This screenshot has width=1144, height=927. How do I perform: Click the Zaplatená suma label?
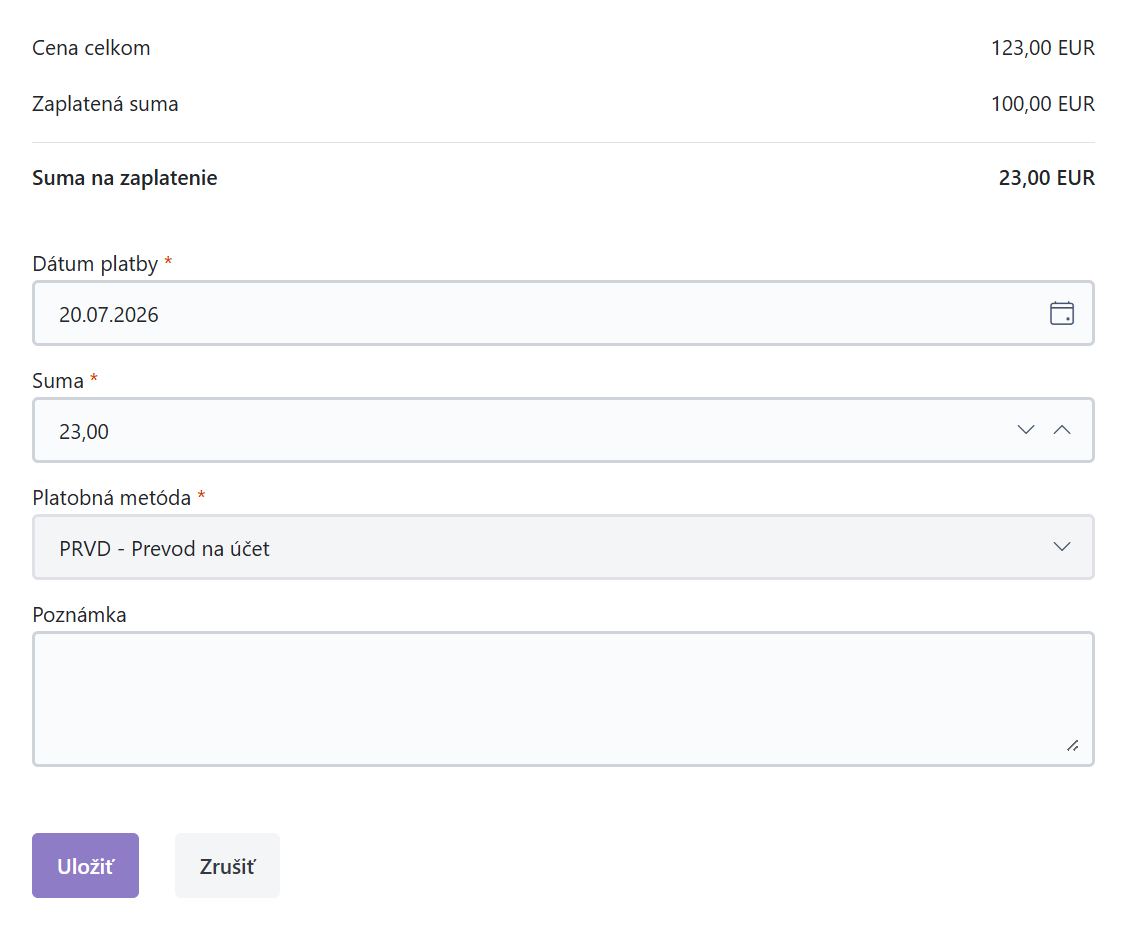coord(105,104)
